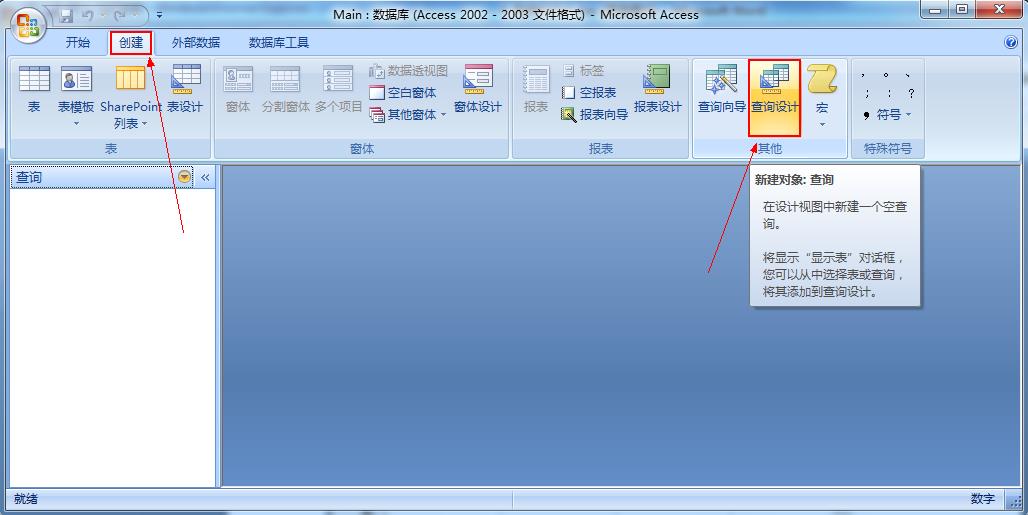Open 报表设计 report design
The width and height of the screenshot is (1028, 515).
pyautogui.click(x=658, y=90)
